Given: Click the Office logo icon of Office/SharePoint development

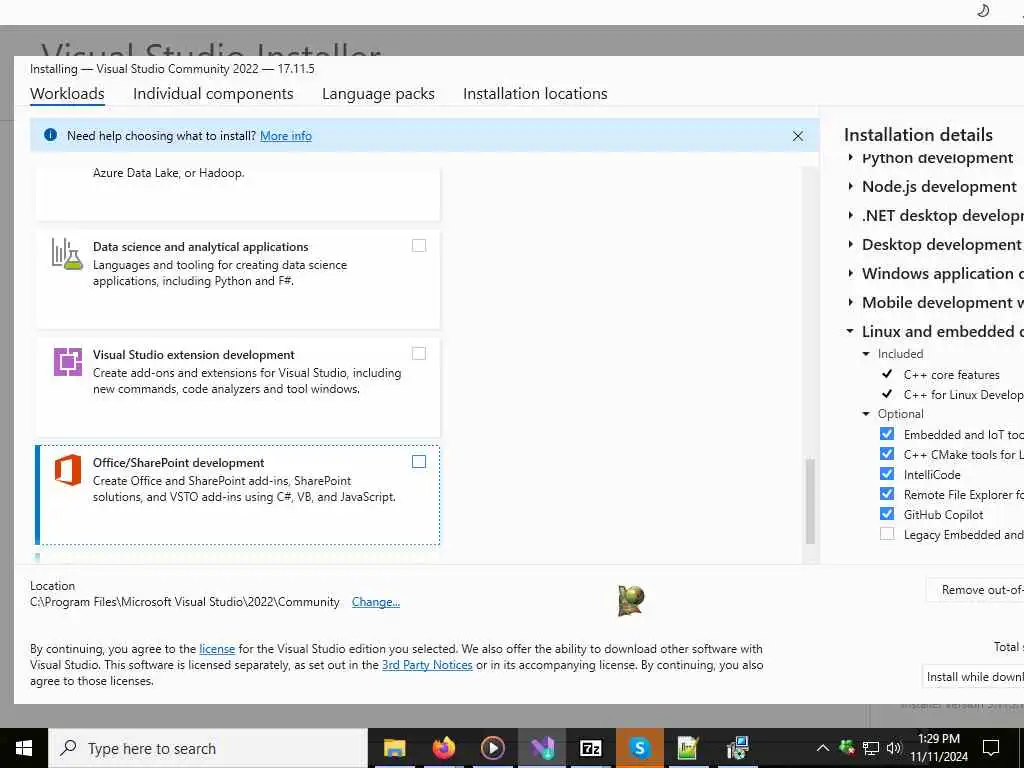Looking at the screenshot, I should pyautogui.click(x=67, y=470).
